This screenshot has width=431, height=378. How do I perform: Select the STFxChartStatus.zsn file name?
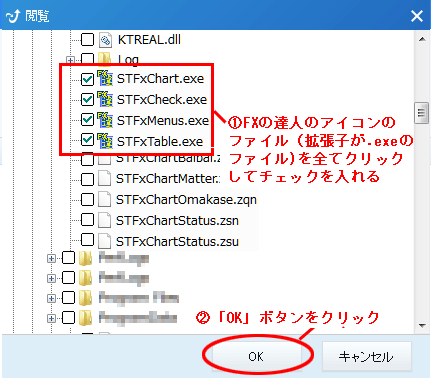177,221
